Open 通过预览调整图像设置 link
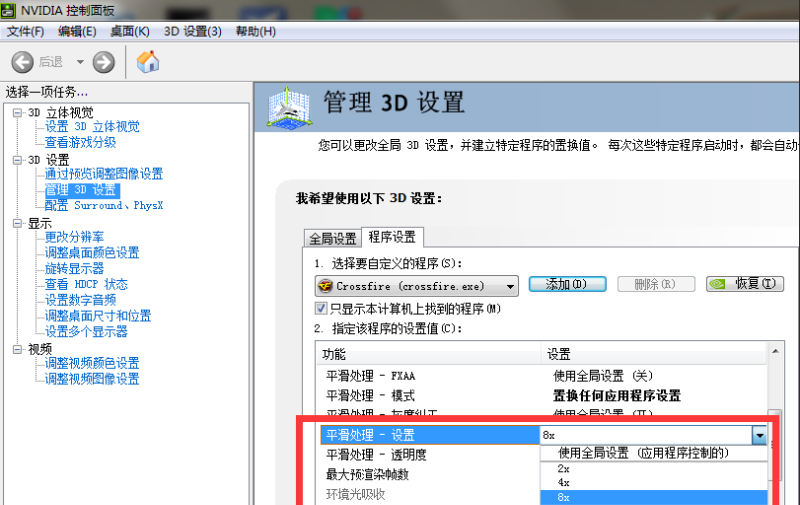 [x=104, y=174]
